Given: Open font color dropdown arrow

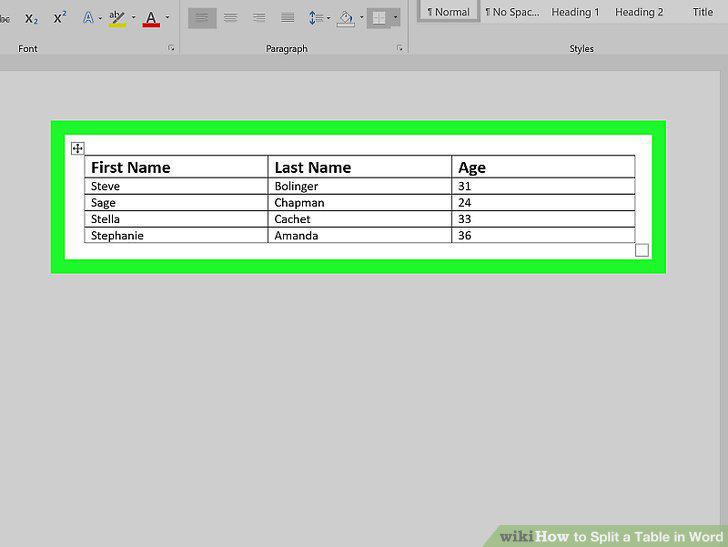Looking at the screenshot, I should [x=168, y=18].
